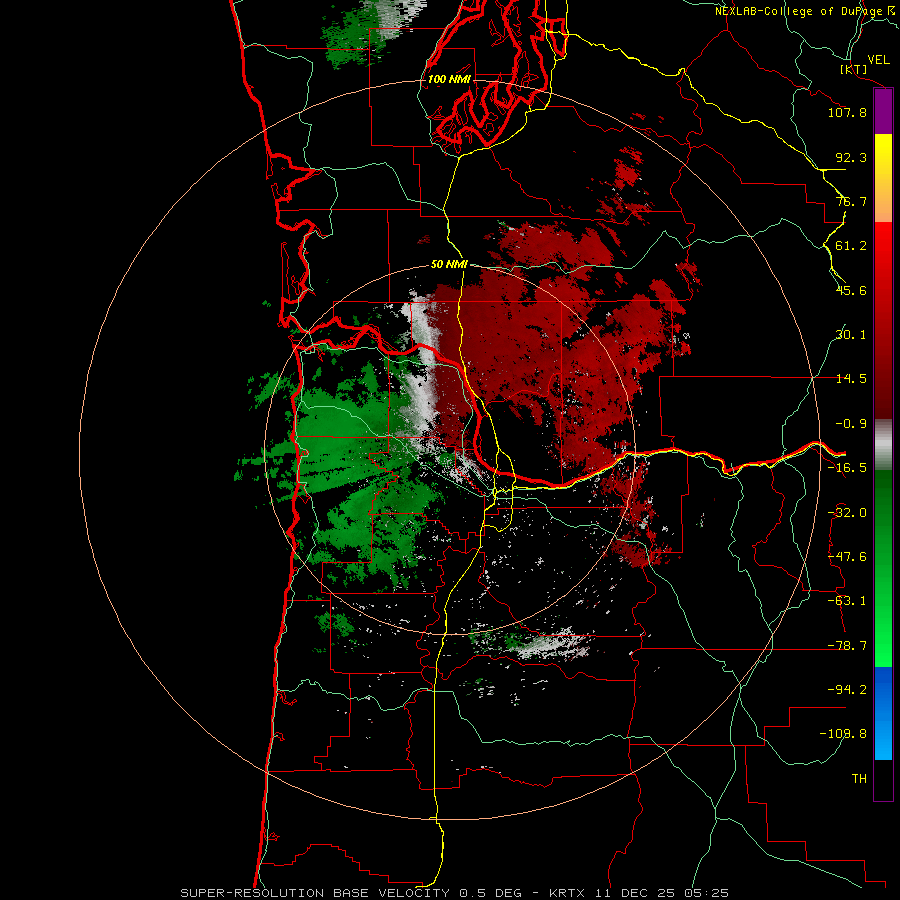Click the -78.7 velocity scale value
This screenshot has height=900, width=900.
click(x=847, y=646)
